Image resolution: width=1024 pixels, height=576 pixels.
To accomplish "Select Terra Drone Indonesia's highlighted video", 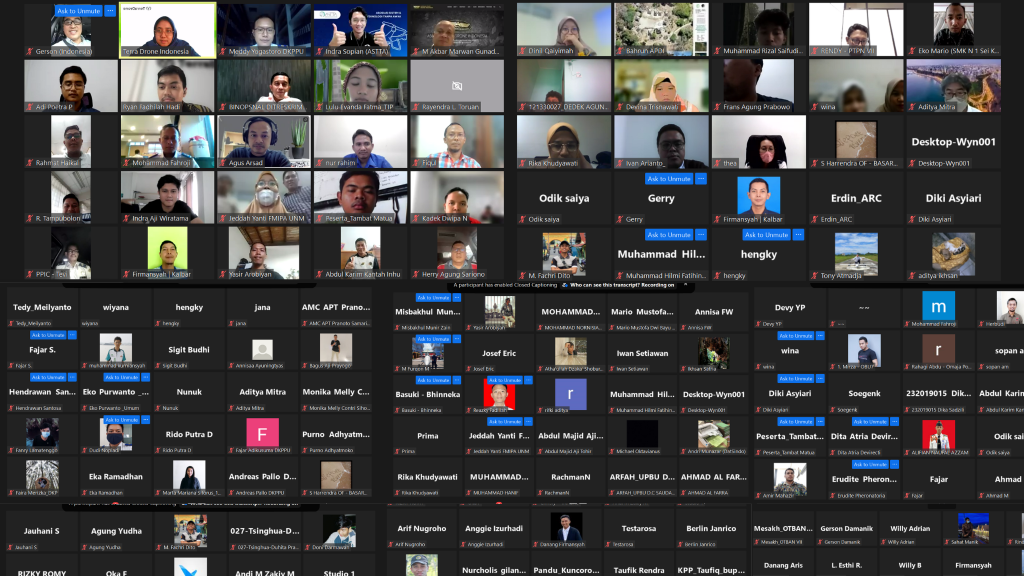I will point(167,30).
